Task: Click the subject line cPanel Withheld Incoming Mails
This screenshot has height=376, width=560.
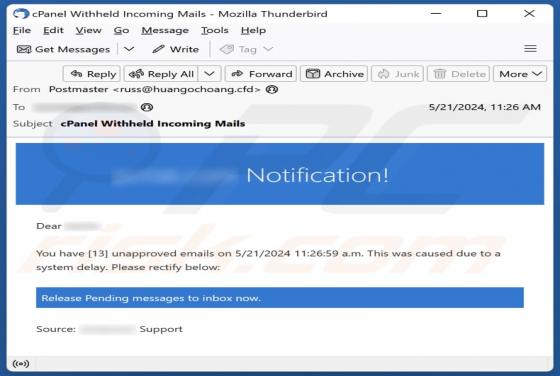Action: point(153,124)
